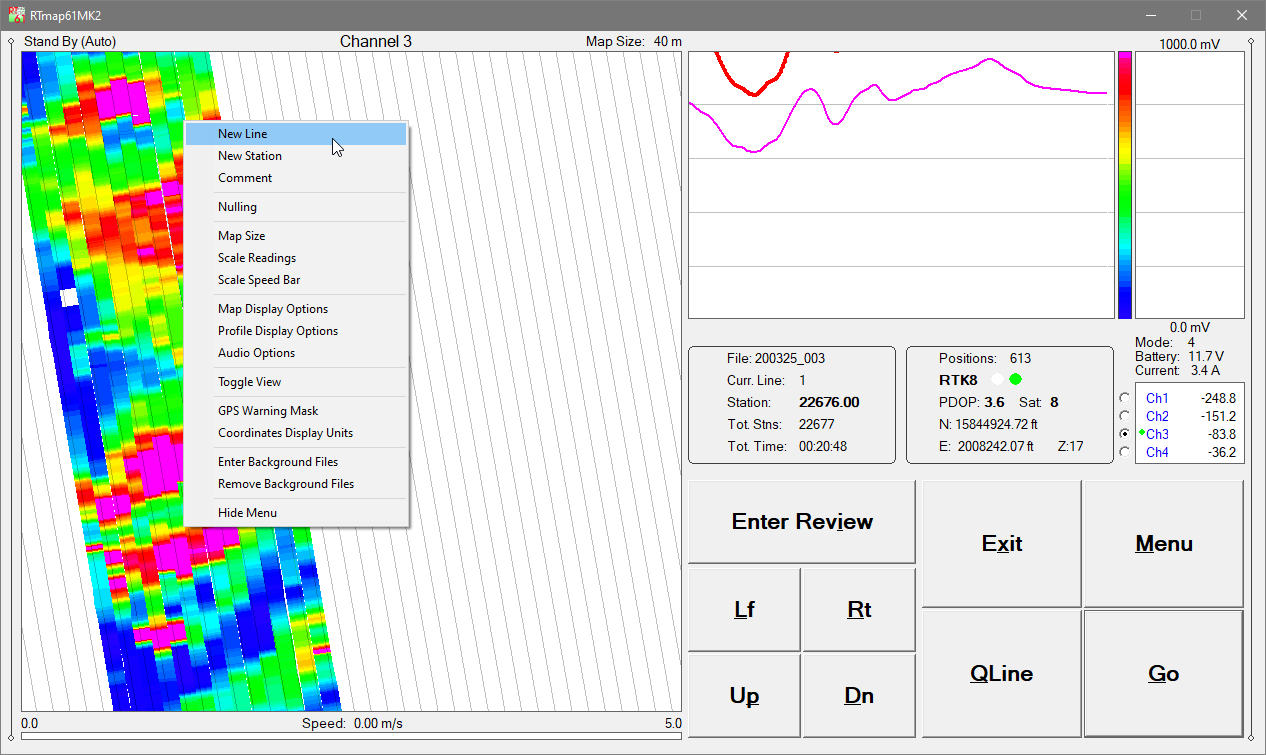Image resolution: width=1266 pixels, height=755 pixels.
Task: Click the Go button
Action: (1164, 674)
